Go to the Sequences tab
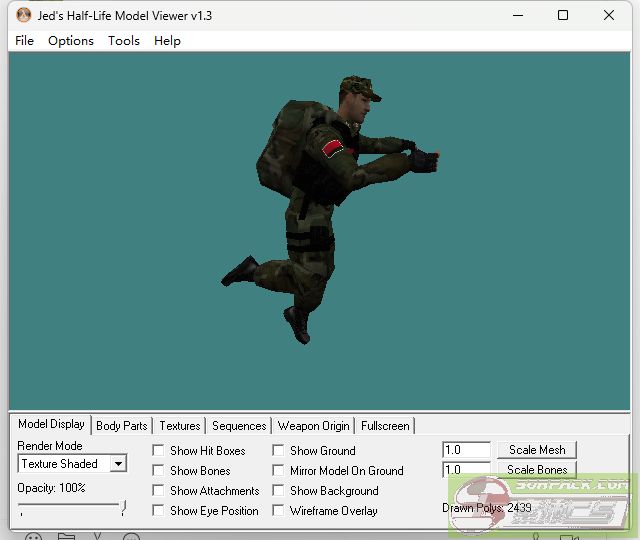 [x=239, y=426]
